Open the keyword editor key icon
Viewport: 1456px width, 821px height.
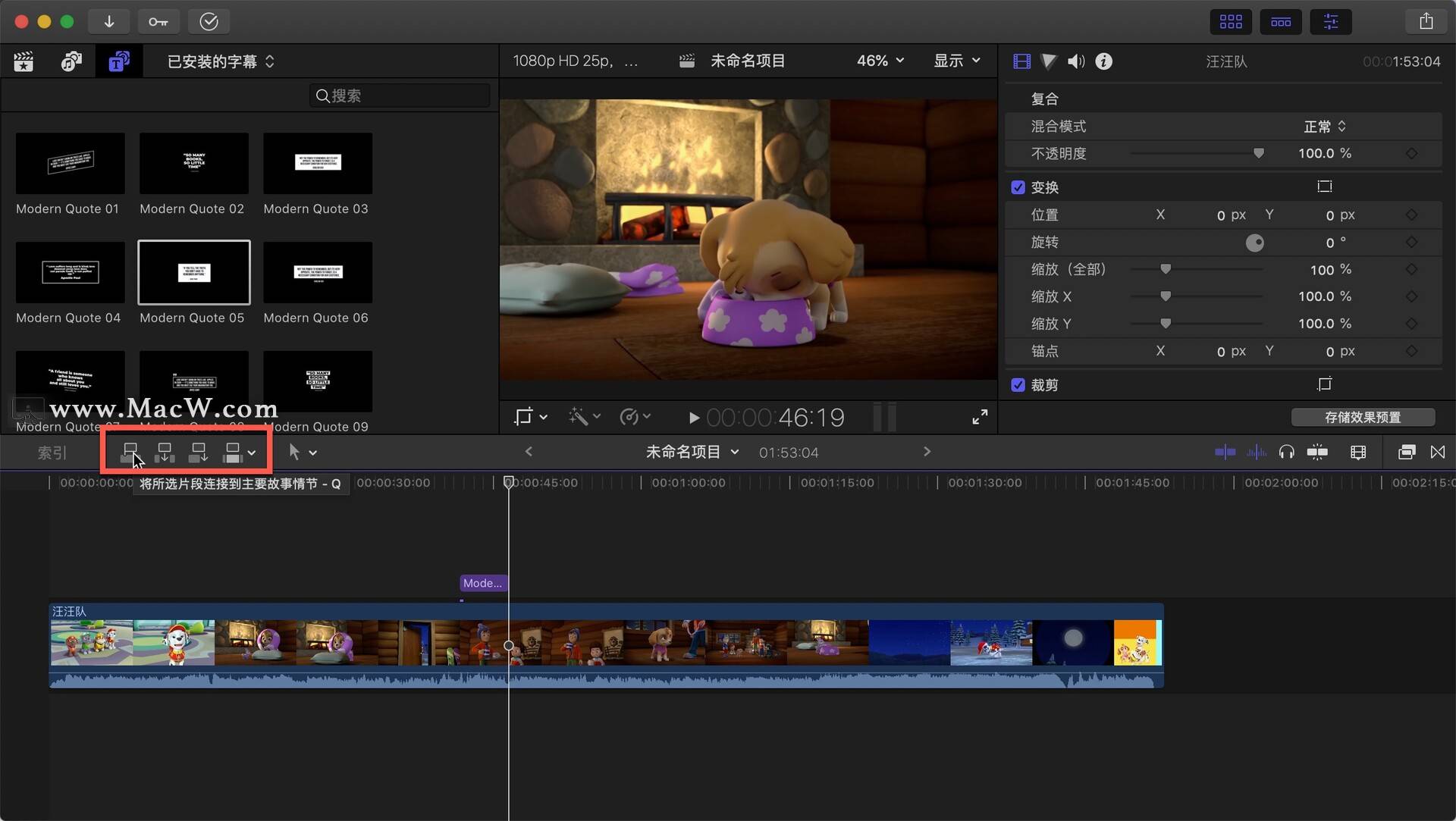pos(158,21)
